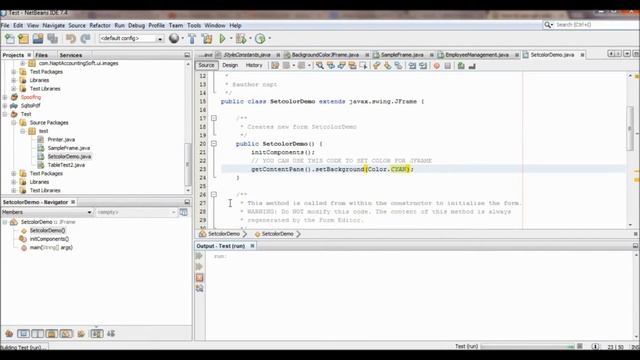Switch to the Services tab
Screen dimensions: 640x360
pyautogui.click(x=71, y=55)
